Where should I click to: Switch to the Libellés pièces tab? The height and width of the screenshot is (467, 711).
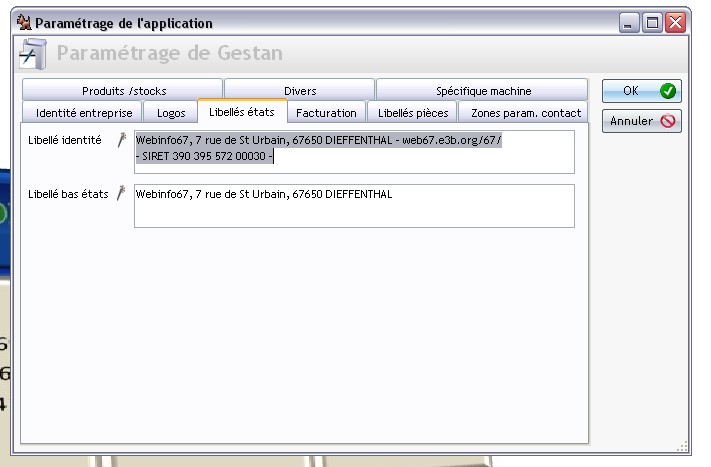point(413,113)
